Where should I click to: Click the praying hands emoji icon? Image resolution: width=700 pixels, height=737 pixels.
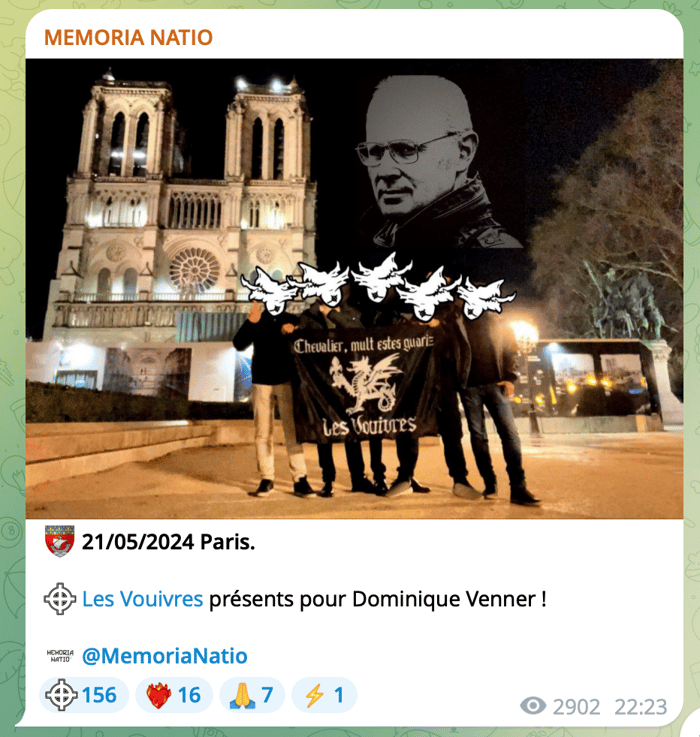click(242, 695)
